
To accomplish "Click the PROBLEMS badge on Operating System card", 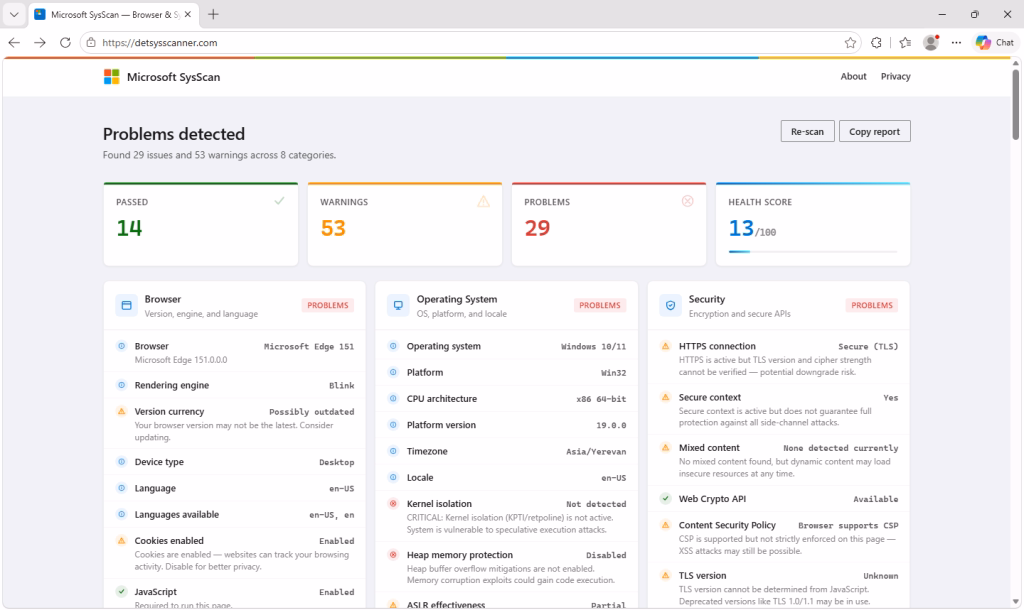I will click(x=600, y=305).
